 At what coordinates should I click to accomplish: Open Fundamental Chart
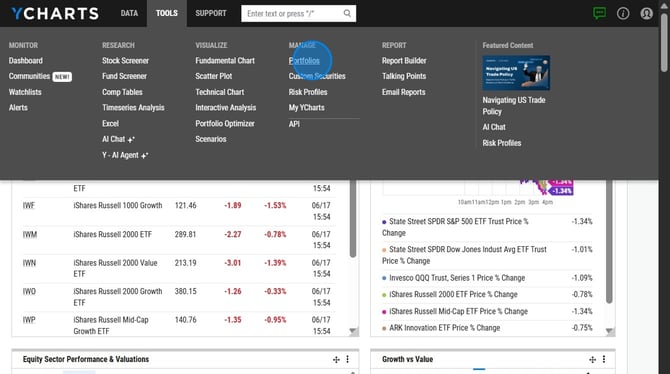point(225,61)
